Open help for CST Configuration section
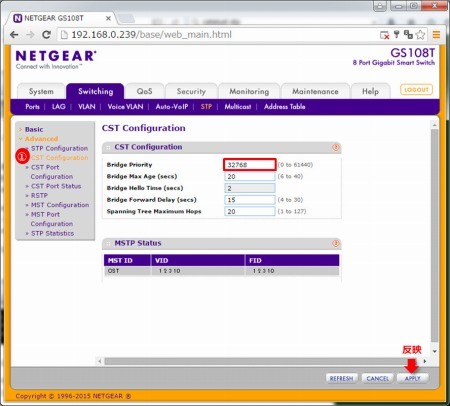This screenshot has height=406, width=450. point(336,147)
